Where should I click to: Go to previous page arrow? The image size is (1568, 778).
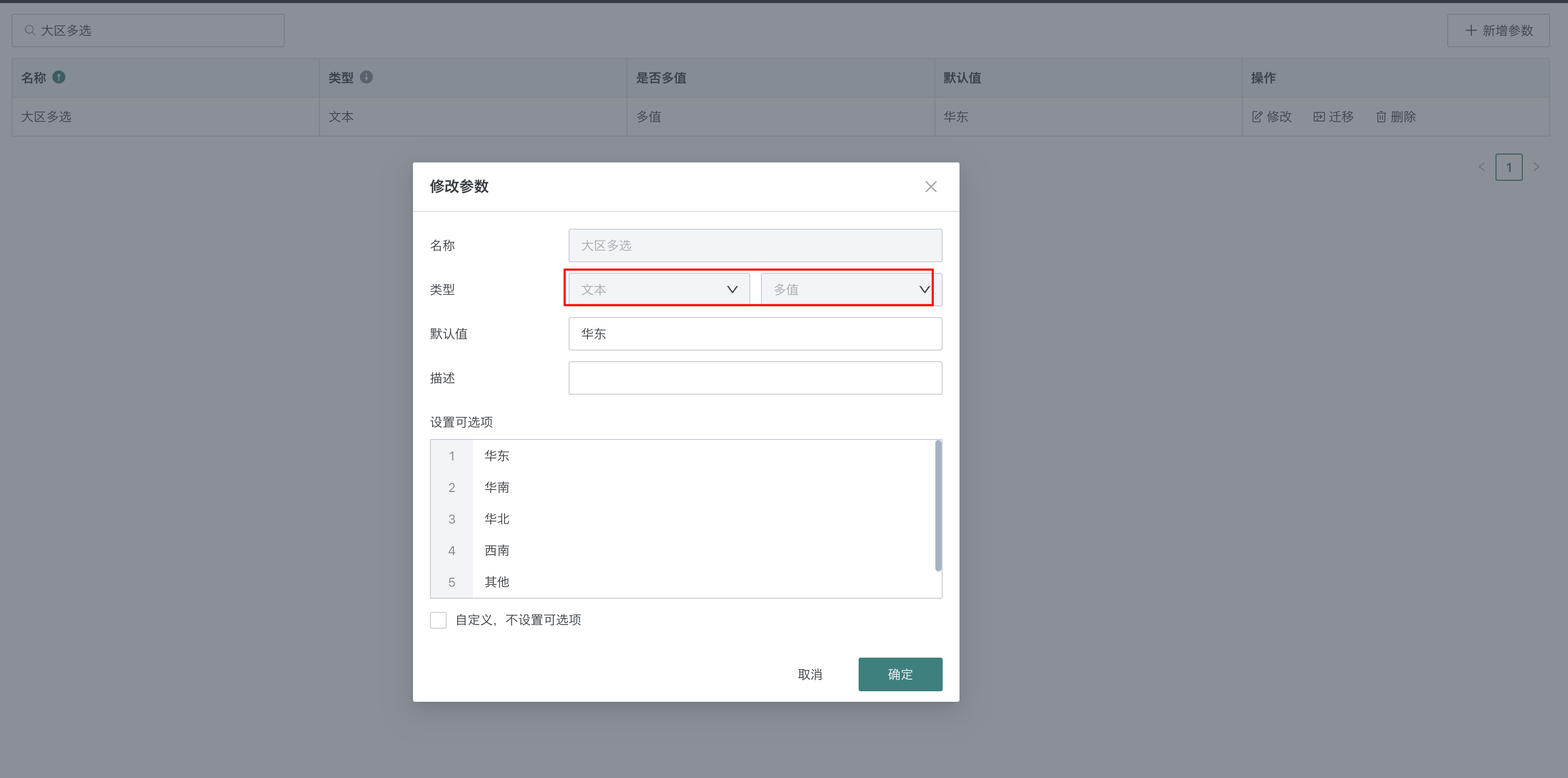(x=1482, y=167)
